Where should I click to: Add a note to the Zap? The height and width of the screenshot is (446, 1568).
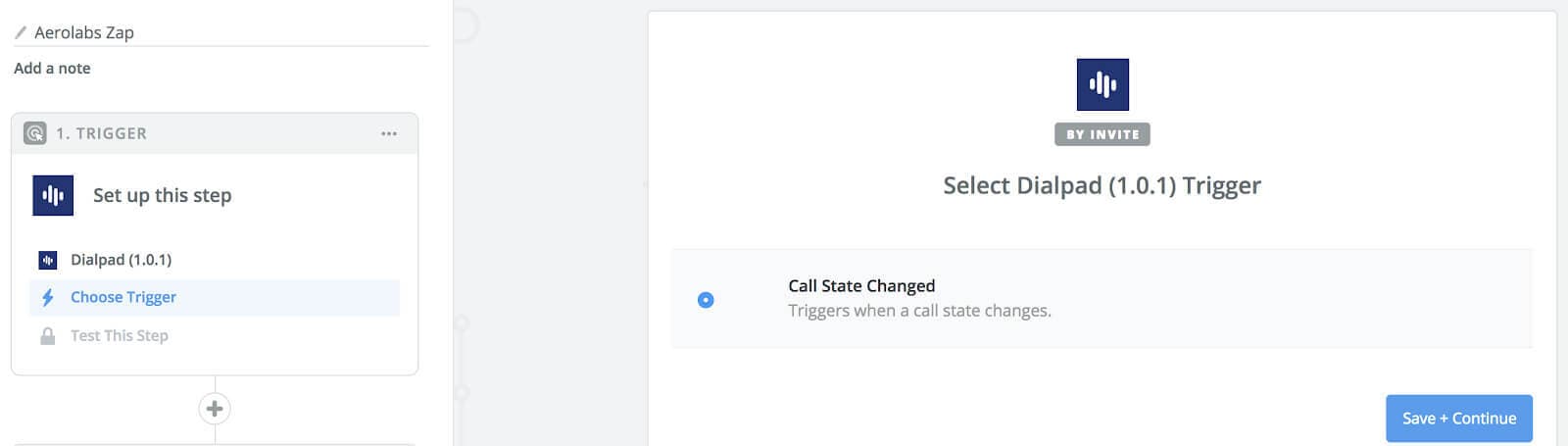coord(52,68)
